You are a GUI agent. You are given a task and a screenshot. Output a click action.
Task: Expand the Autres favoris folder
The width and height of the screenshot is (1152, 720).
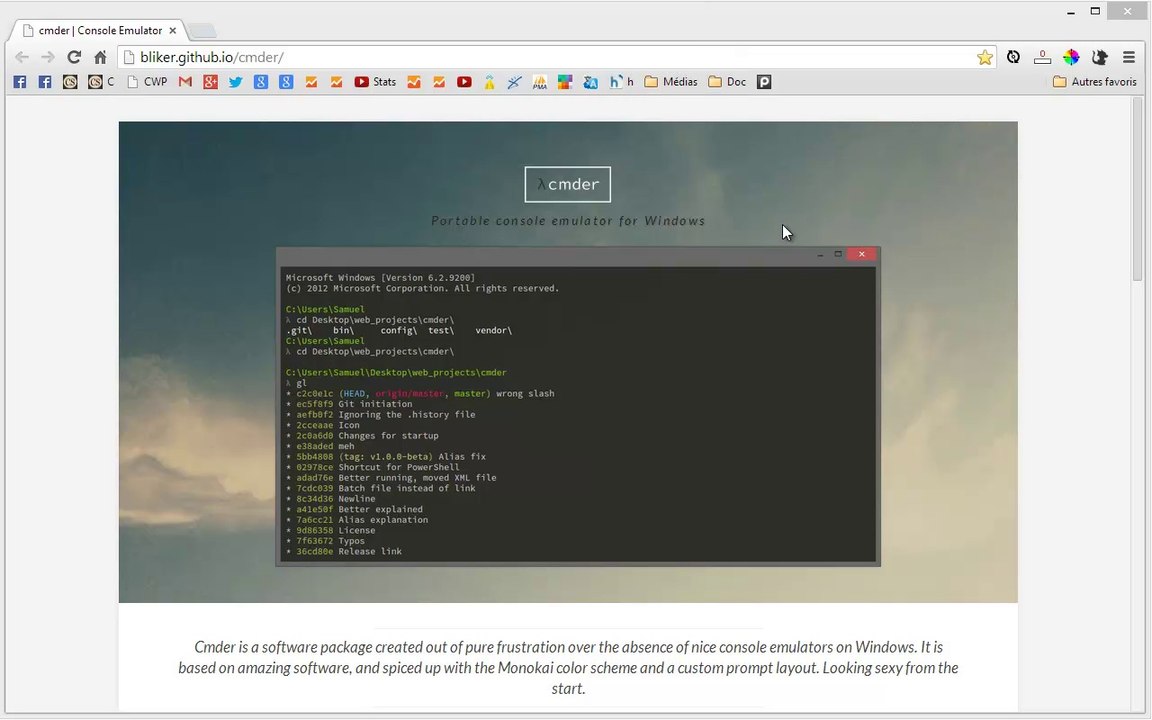(x=1095, y=82)
